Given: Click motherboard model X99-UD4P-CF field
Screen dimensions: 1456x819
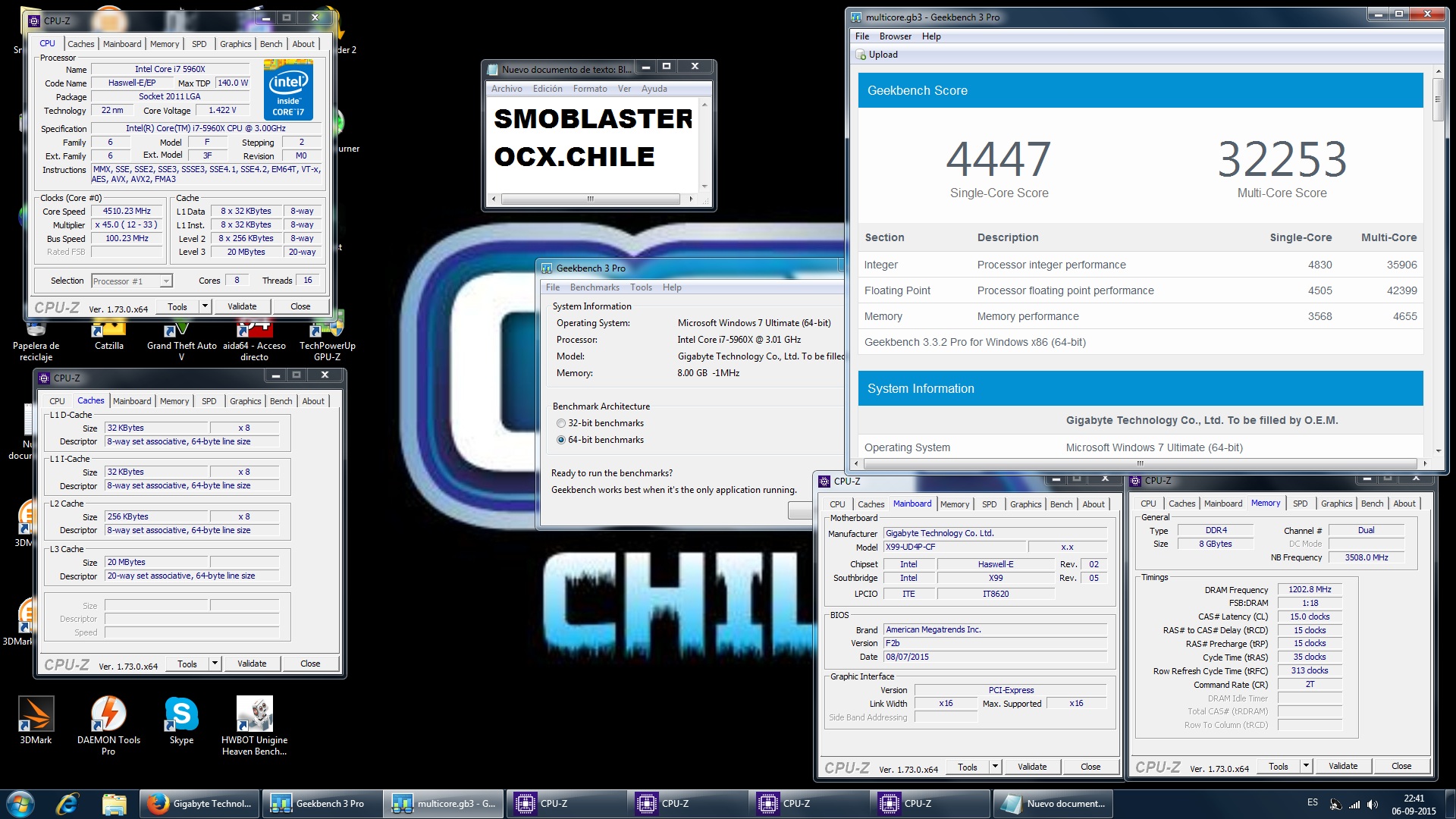Looking at the screenshot, I should (x=954, y=547).
